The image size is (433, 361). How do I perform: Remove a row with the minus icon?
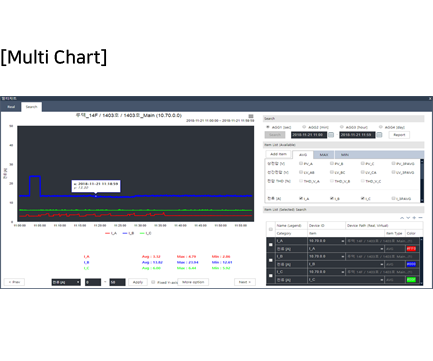[x=420, y=218]
